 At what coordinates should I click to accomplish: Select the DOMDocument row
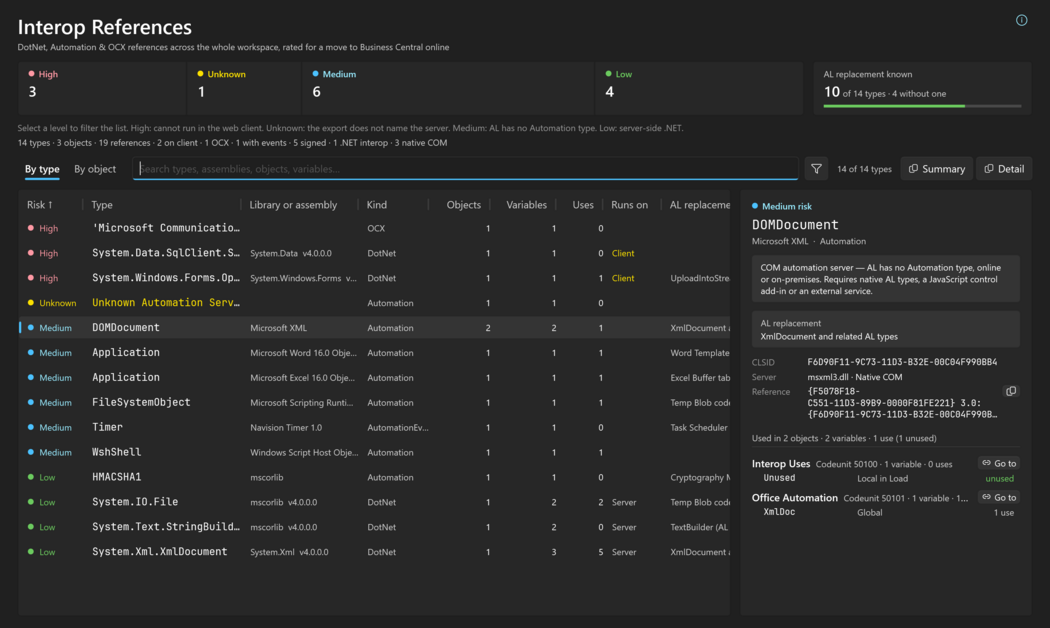tap(374, 327)
